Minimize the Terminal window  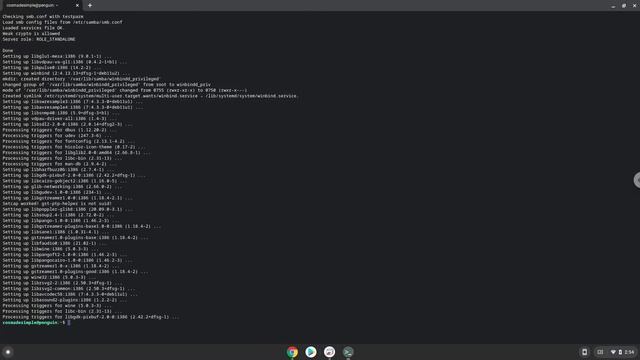[x=613, y=6]
